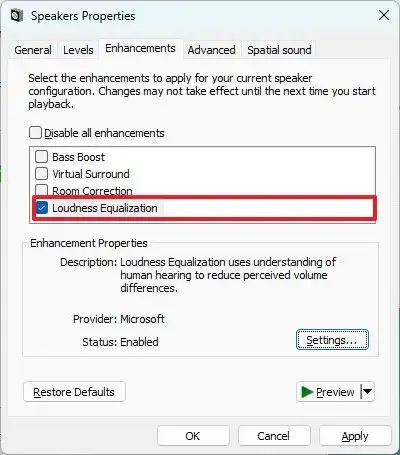Viewport: 400px width, 455px height.
Task: Click the Restore Defaults button
Action: tap(74, 392)
